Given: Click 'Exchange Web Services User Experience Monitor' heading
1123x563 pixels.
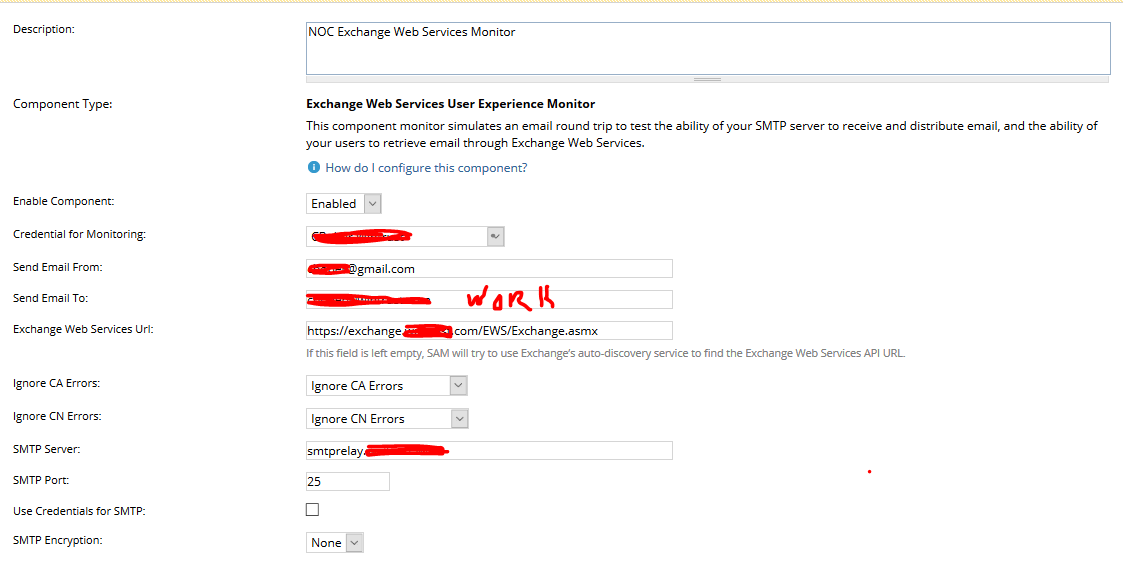Looking at the screenshot, I should coord(450,105).
